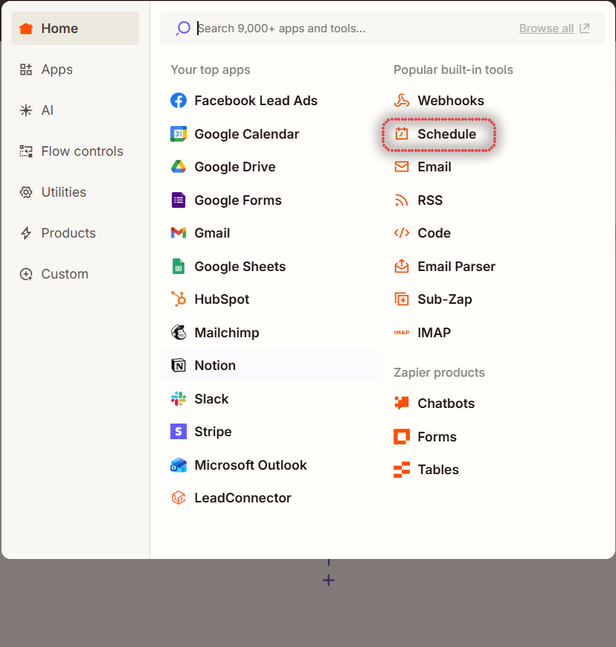Image resolution: width=616 pixels, height=647 pixels.
Task: Click the Facebook Lead Ads icon
Action: [x=178, y=100]
